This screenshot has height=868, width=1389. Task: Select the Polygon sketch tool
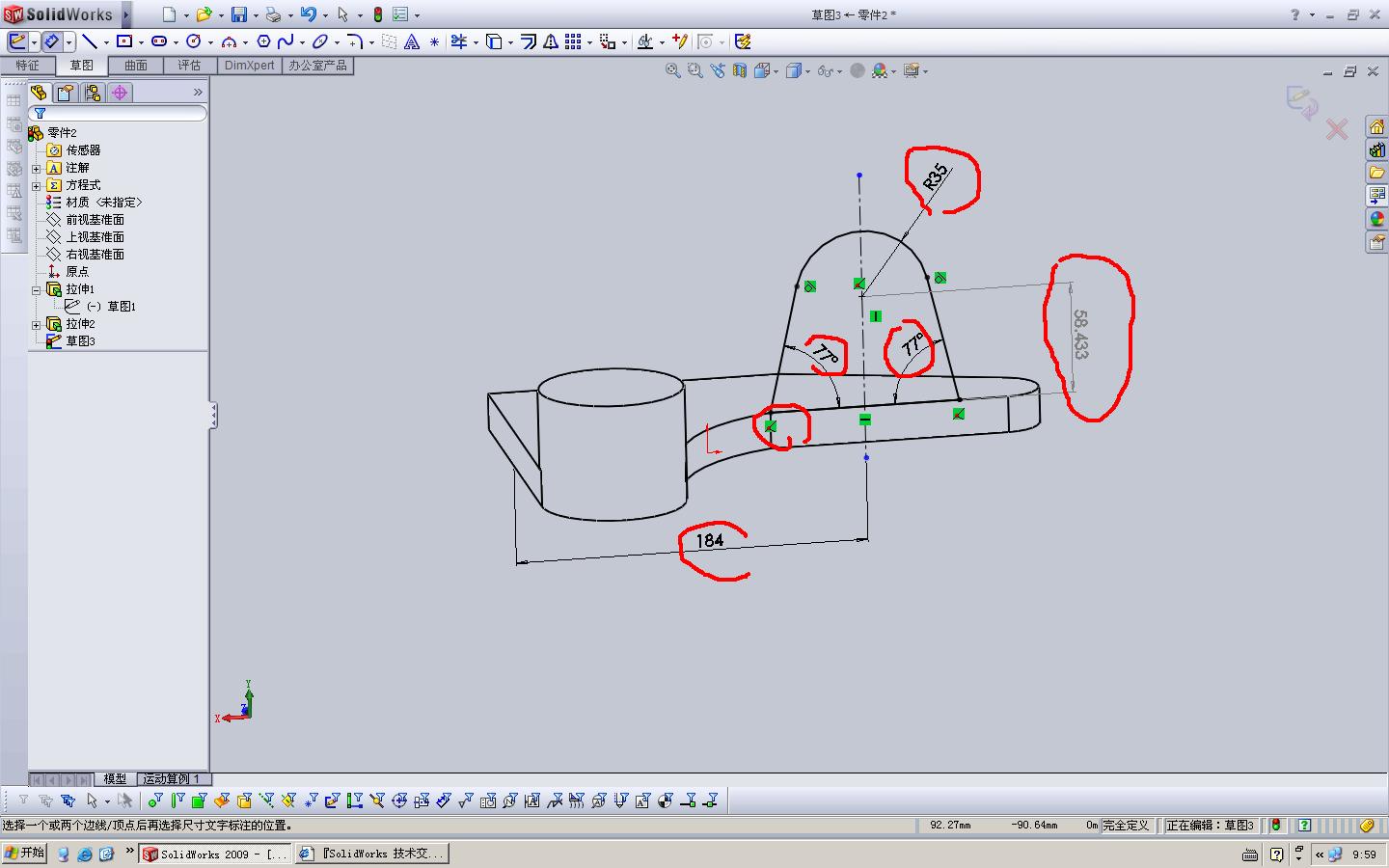[x=263, y=41]
